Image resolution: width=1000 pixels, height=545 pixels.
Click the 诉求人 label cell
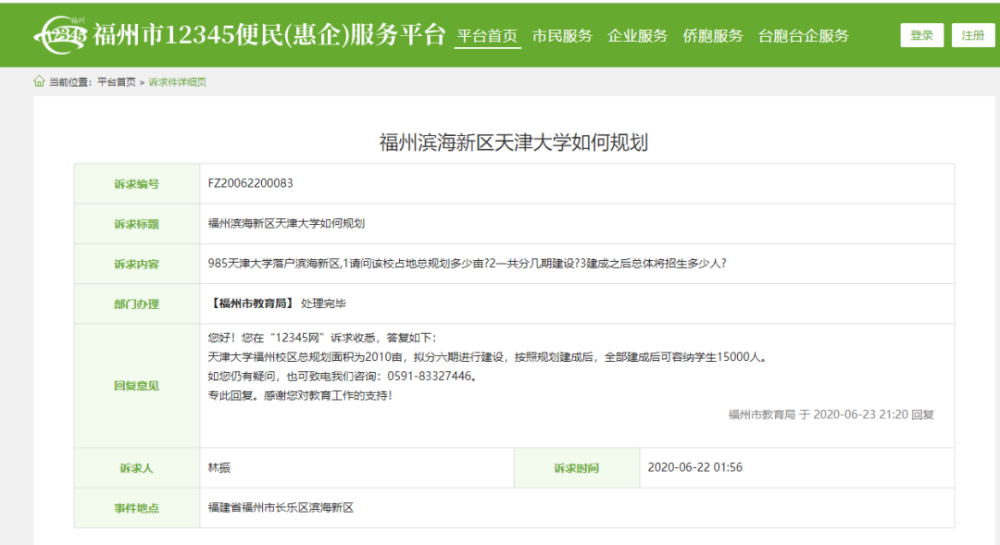click(x=137, y=469)
